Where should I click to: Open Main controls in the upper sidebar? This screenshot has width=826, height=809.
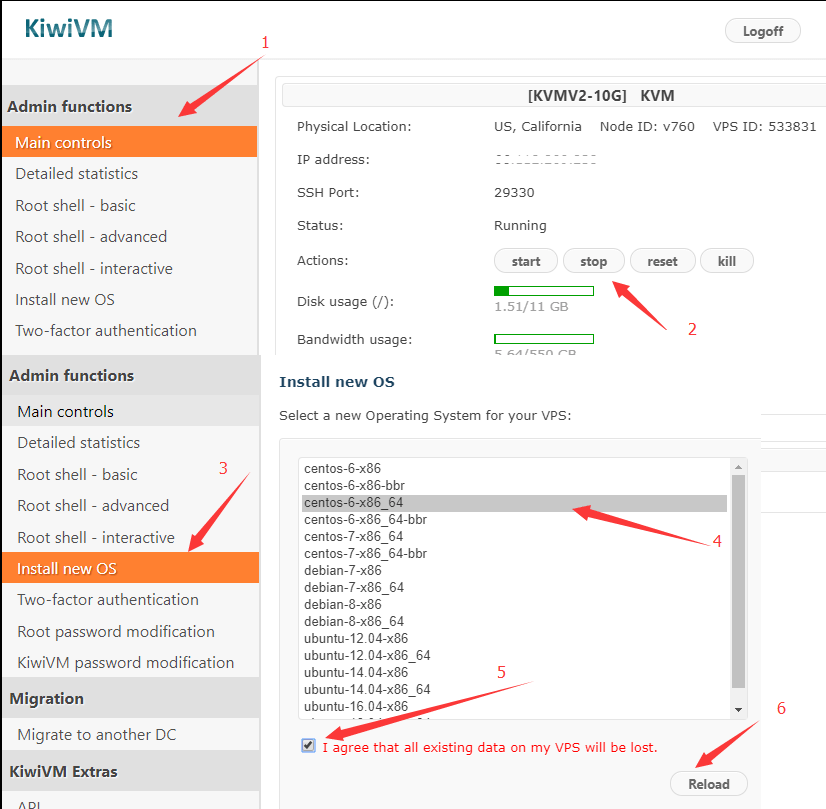tap(130, 142)
